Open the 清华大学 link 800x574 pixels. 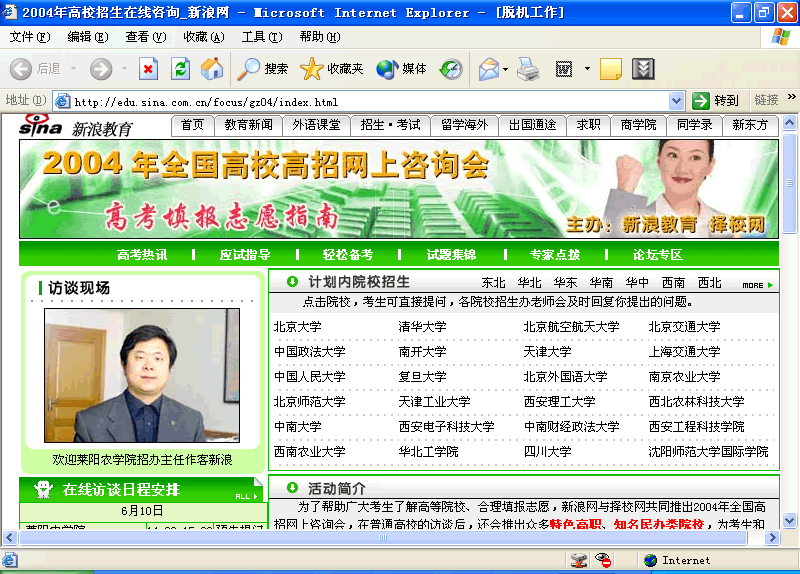[422, 327]
